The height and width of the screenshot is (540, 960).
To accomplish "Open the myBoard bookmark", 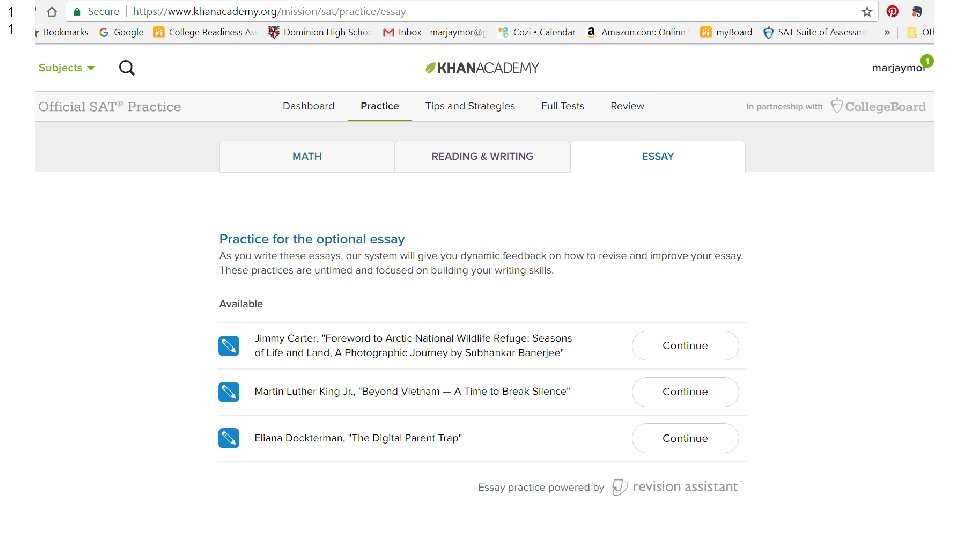I will tap(727, 32).
